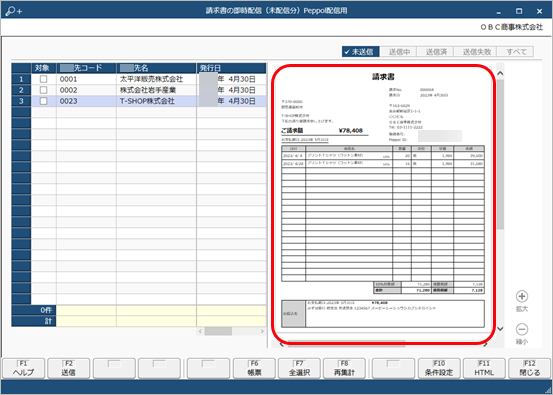The width and height of the screenshot is (553, 395).
Task: Click the name cell 太平洋販売株式会社
Action: (156, 79)
